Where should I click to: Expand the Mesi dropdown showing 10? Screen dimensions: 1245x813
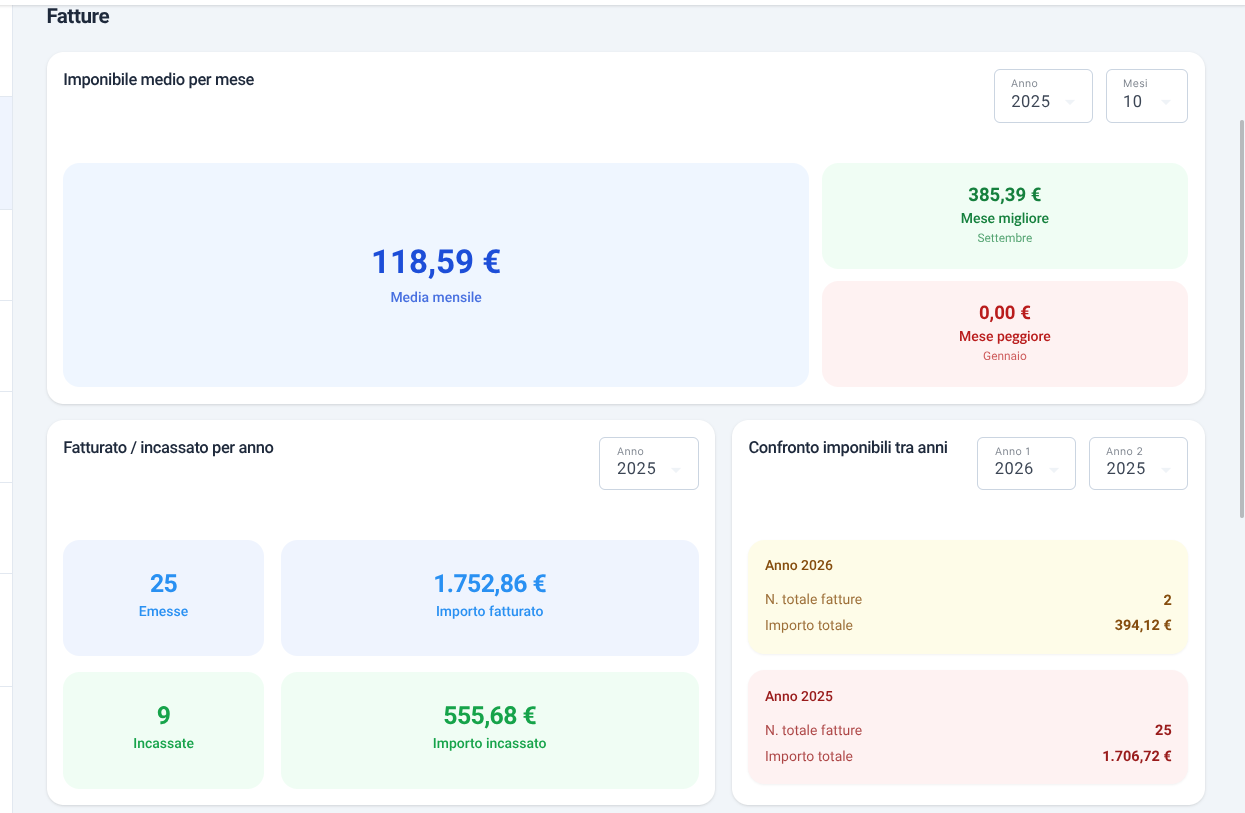click(x=1146, y=96)
